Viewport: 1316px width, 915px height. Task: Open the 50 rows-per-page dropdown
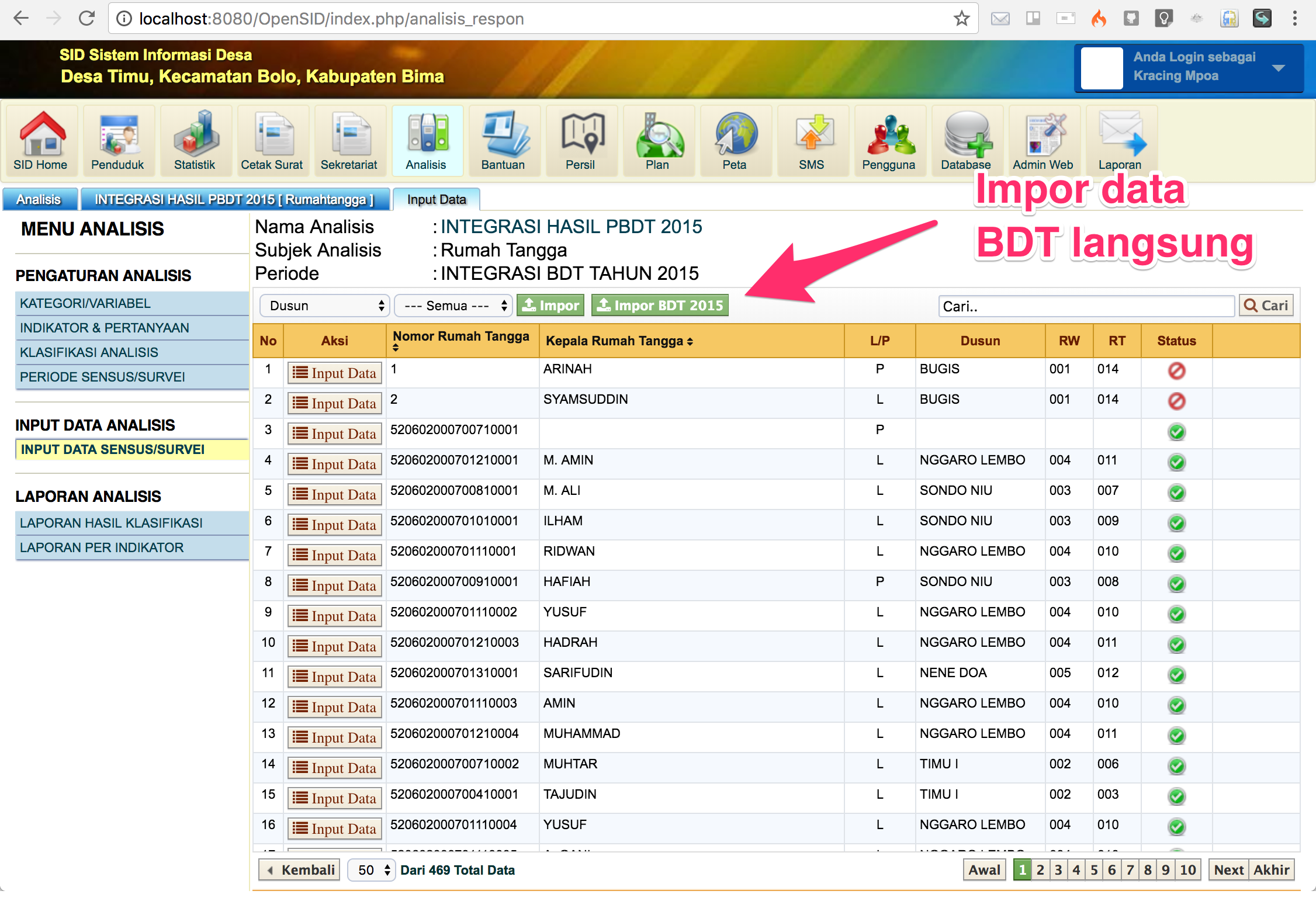tap(372, 870)
